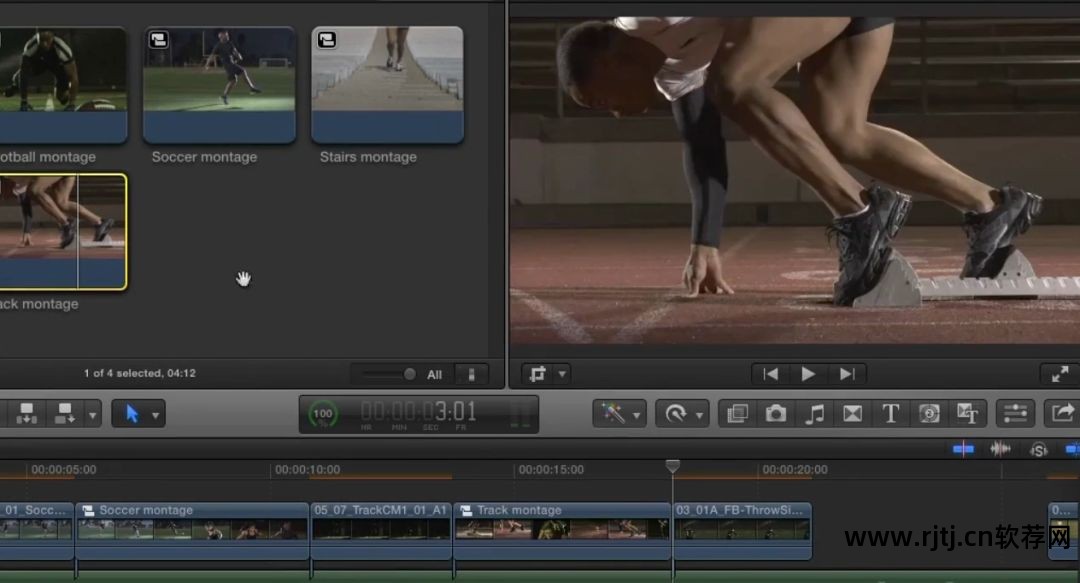This screenshot has width=1080, height=583.
Task: Toggle audio skimming waveform button
Action: [1000, 449]
